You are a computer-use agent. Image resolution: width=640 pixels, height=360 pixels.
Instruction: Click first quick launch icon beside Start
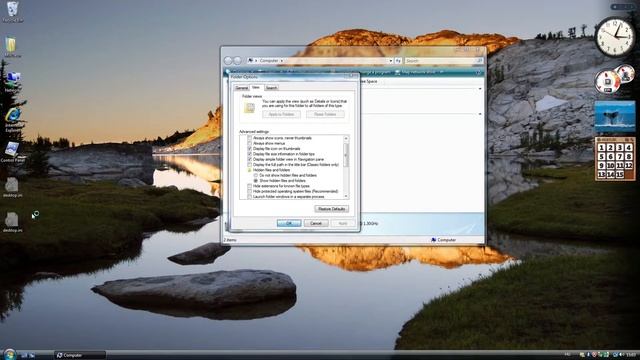coord(24,355)
